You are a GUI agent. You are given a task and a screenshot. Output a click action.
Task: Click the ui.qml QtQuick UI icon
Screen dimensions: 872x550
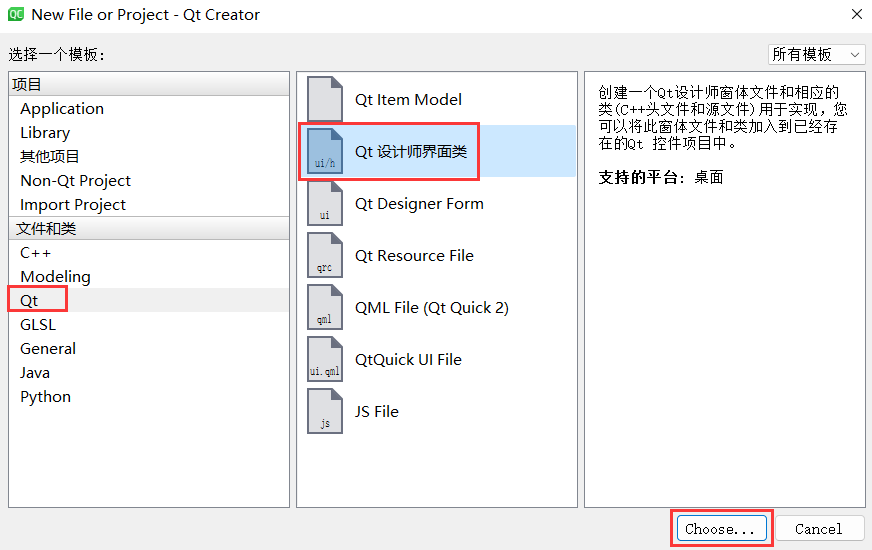click(x=325, y=359)
